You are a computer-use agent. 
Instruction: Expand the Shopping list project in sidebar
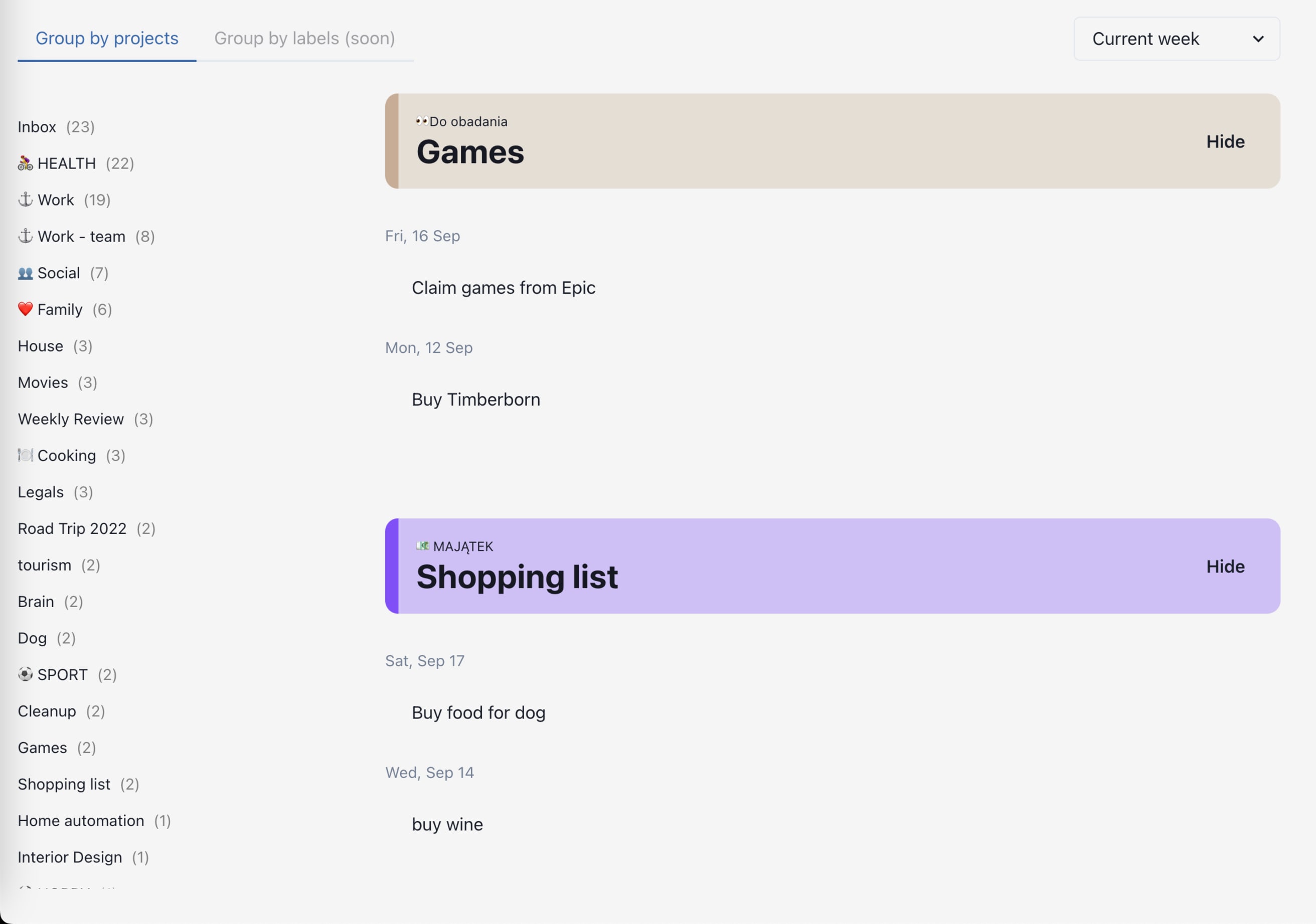64,783
